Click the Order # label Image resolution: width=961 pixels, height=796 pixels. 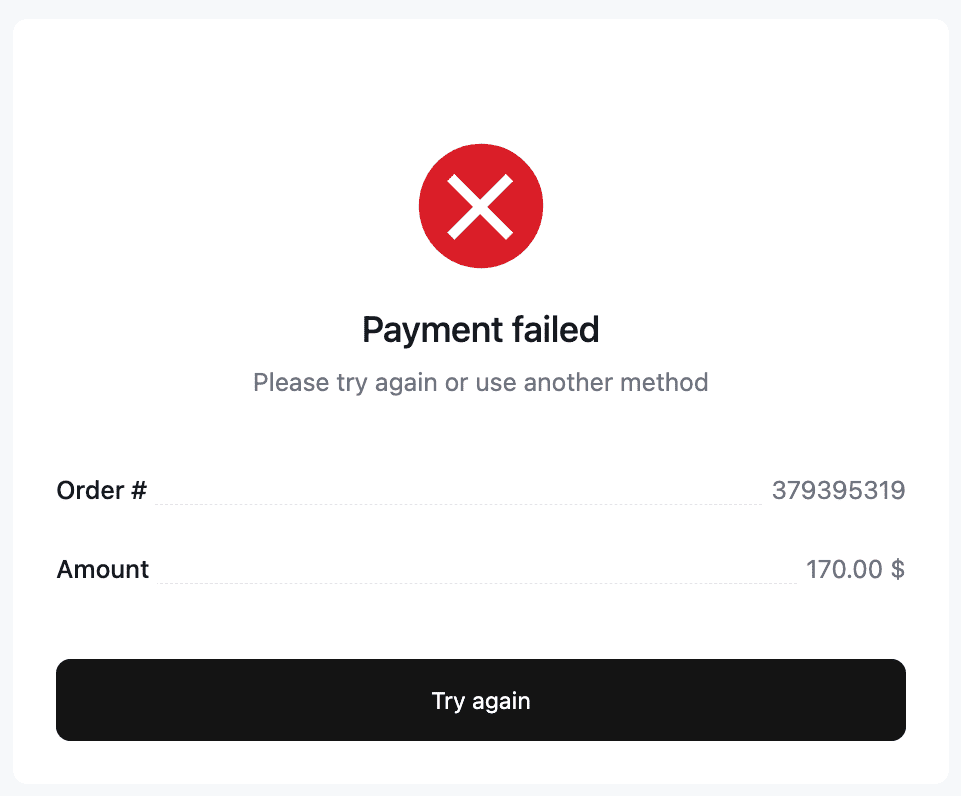click(x=101, y=490)
